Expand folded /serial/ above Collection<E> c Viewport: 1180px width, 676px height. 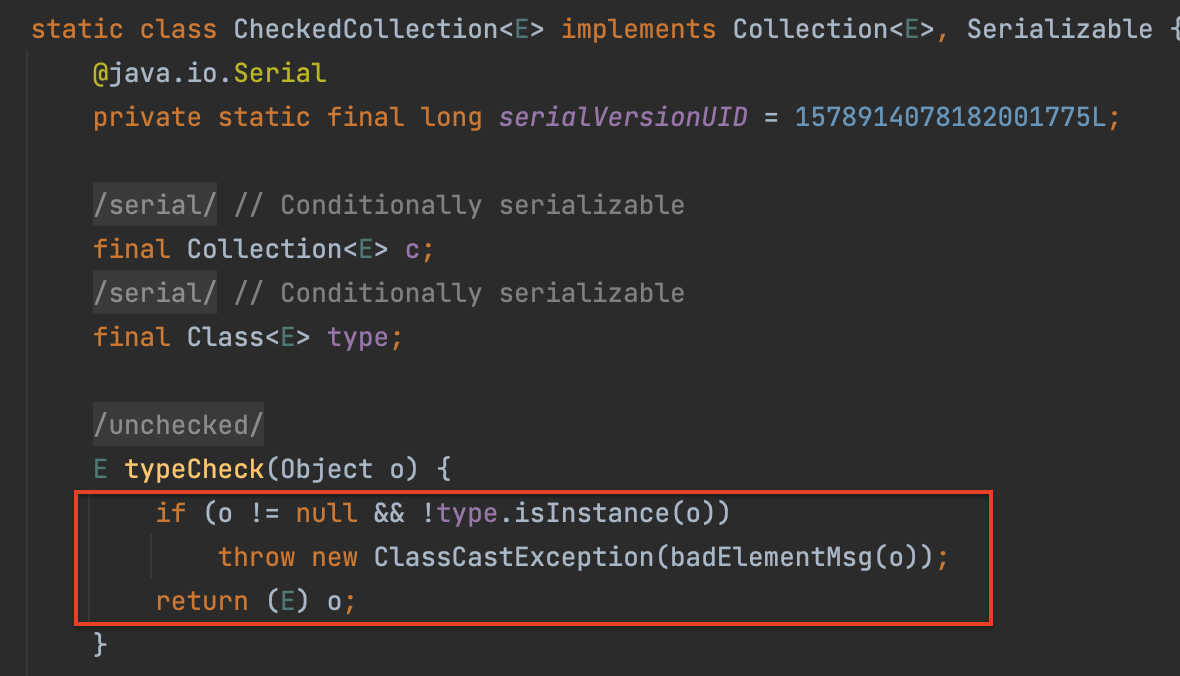click(155, 205)
